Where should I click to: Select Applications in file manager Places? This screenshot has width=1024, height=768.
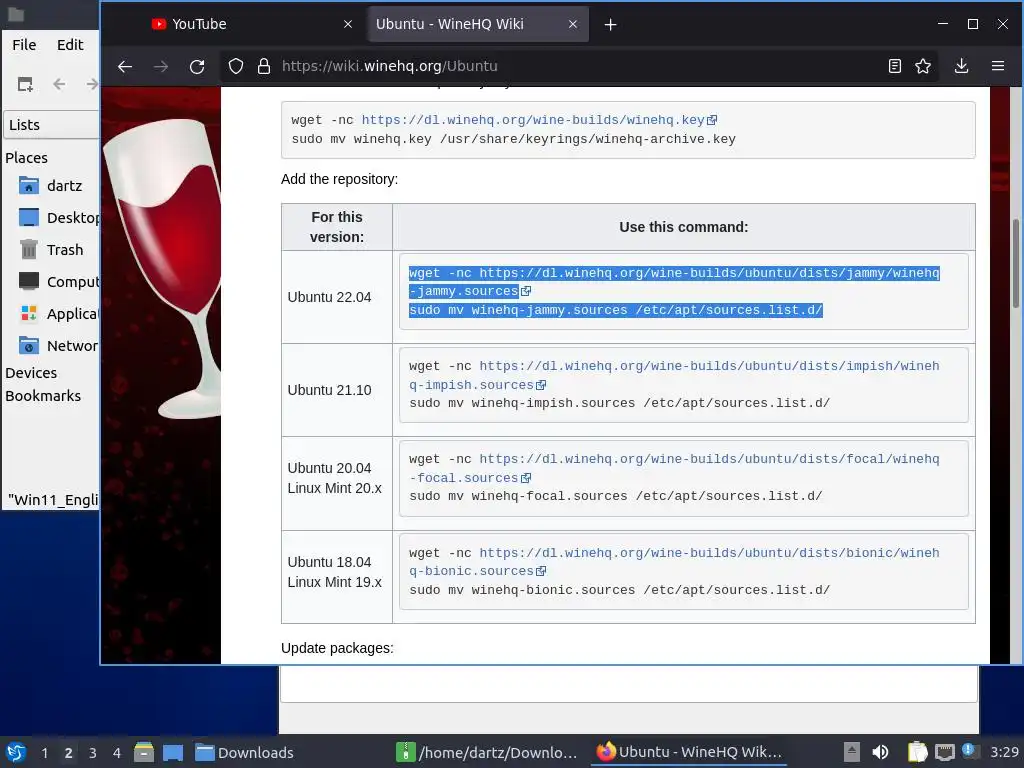point(59,314)
